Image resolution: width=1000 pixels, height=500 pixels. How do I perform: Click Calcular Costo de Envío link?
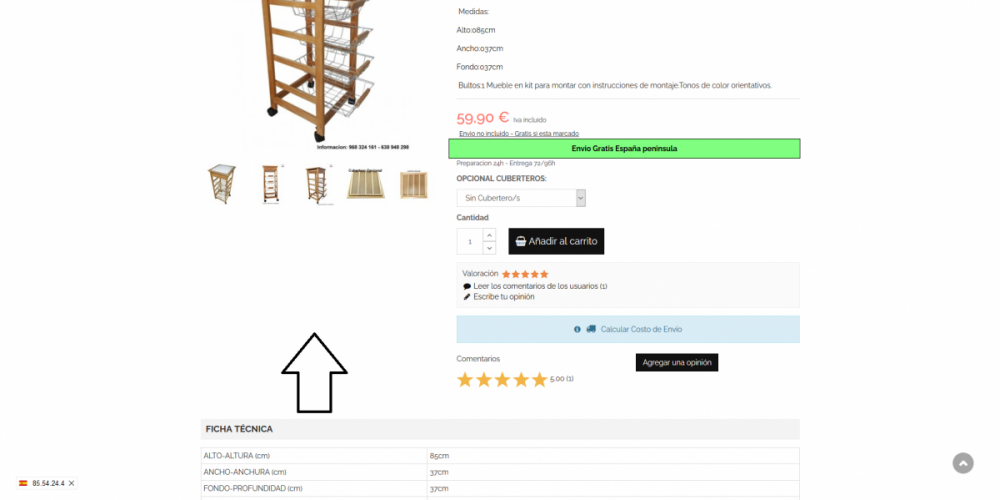[641, 329]
